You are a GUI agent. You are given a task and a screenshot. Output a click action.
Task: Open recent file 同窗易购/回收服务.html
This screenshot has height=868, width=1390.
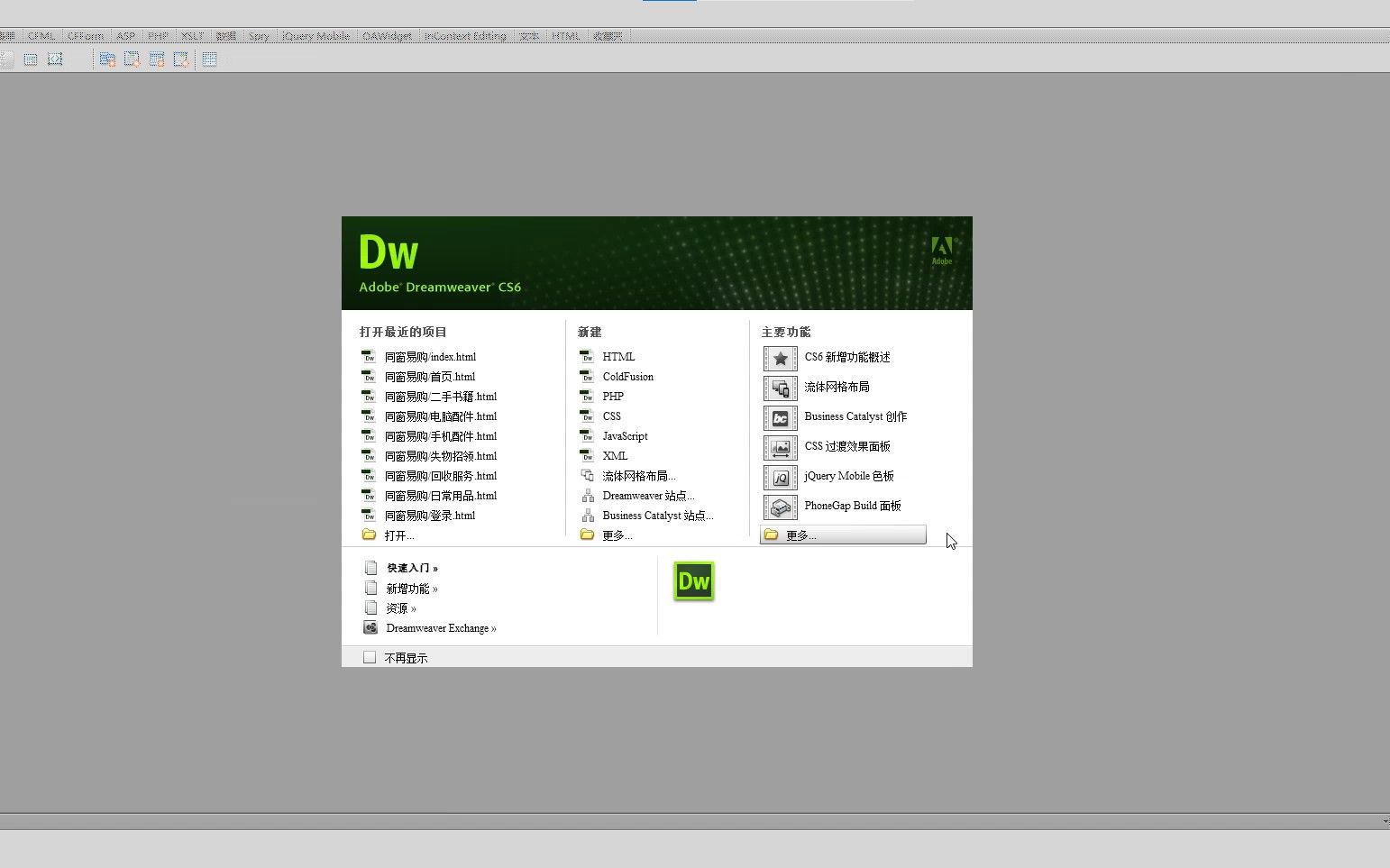click(x=441, y=476)
